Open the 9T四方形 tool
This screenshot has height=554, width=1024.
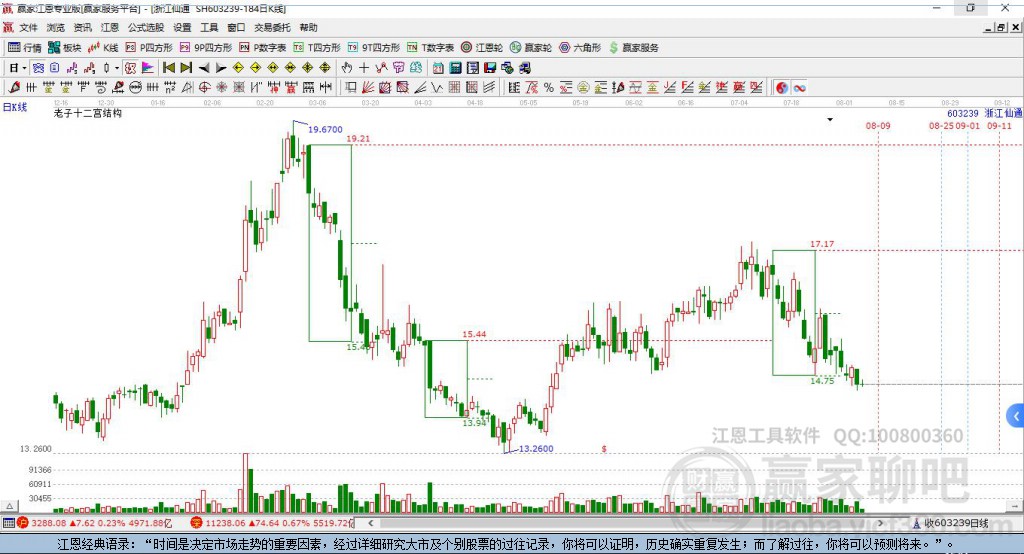374,48
